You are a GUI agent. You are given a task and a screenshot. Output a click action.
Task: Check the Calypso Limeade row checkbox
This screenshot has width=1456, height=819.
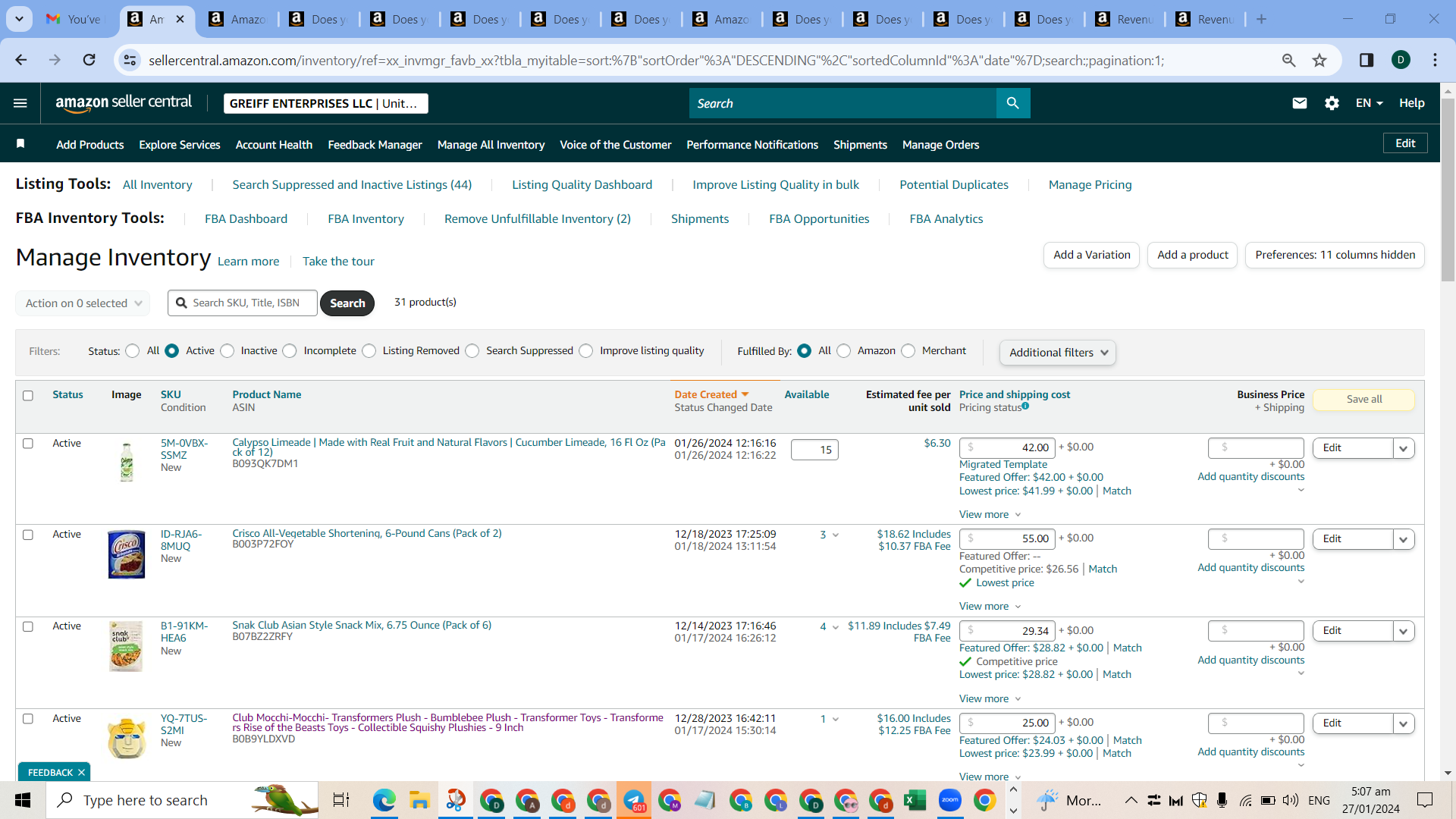pos(28,444)
